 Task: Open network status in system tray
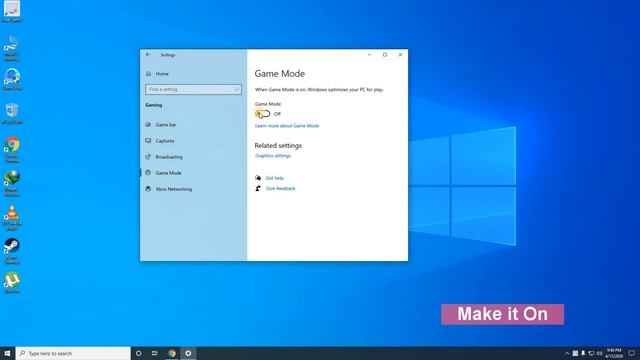[x=591, y=353]
